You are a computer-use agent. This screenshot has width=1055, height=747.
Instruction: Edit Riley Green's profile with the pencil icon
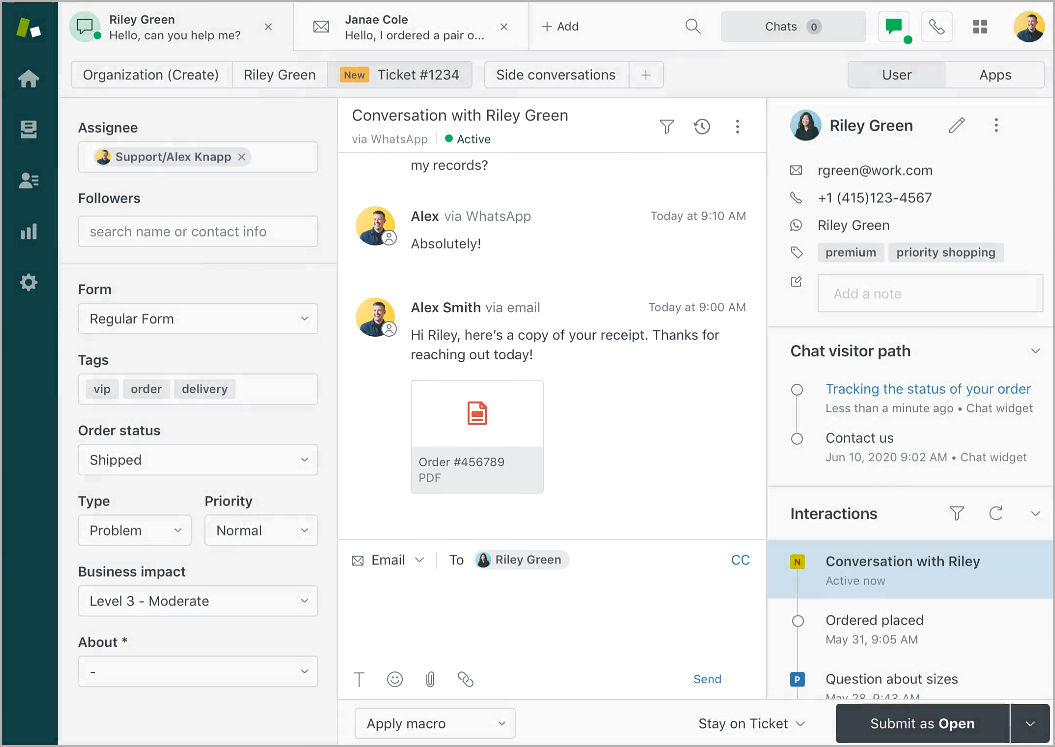tap(957, 125)
